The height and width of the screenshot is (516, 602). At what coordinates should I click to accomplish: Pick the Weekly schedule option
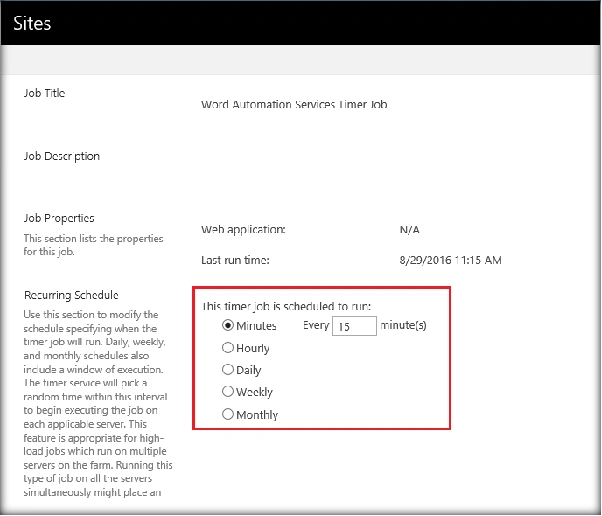[228, 392]
